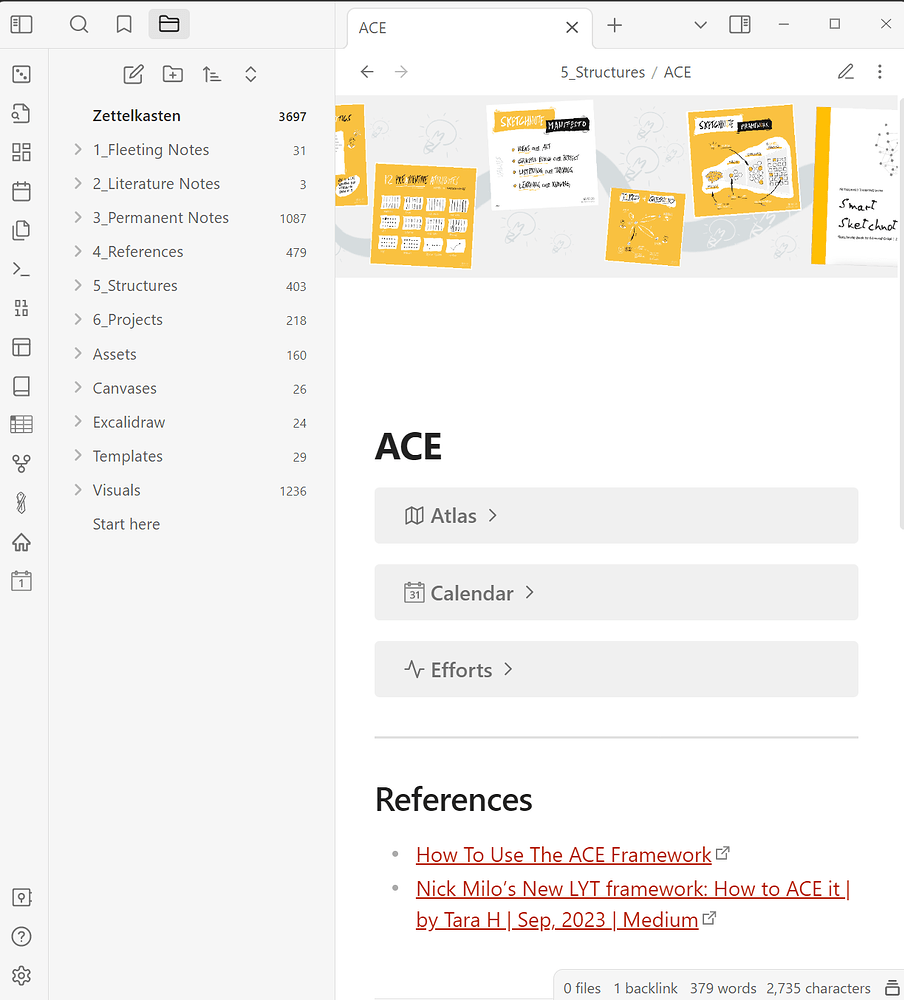
Task: Click the vault switcher icon above help
Action: coord(21,898)
